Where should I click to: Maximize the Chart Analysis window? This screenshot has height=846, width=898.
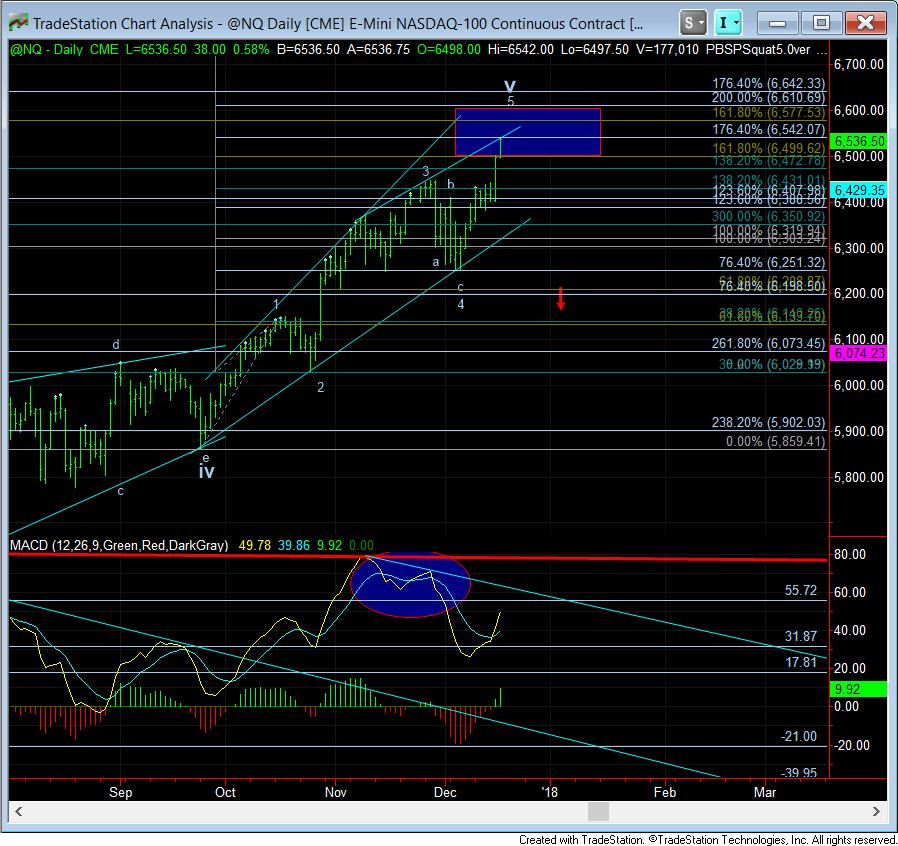pos(820,22)
